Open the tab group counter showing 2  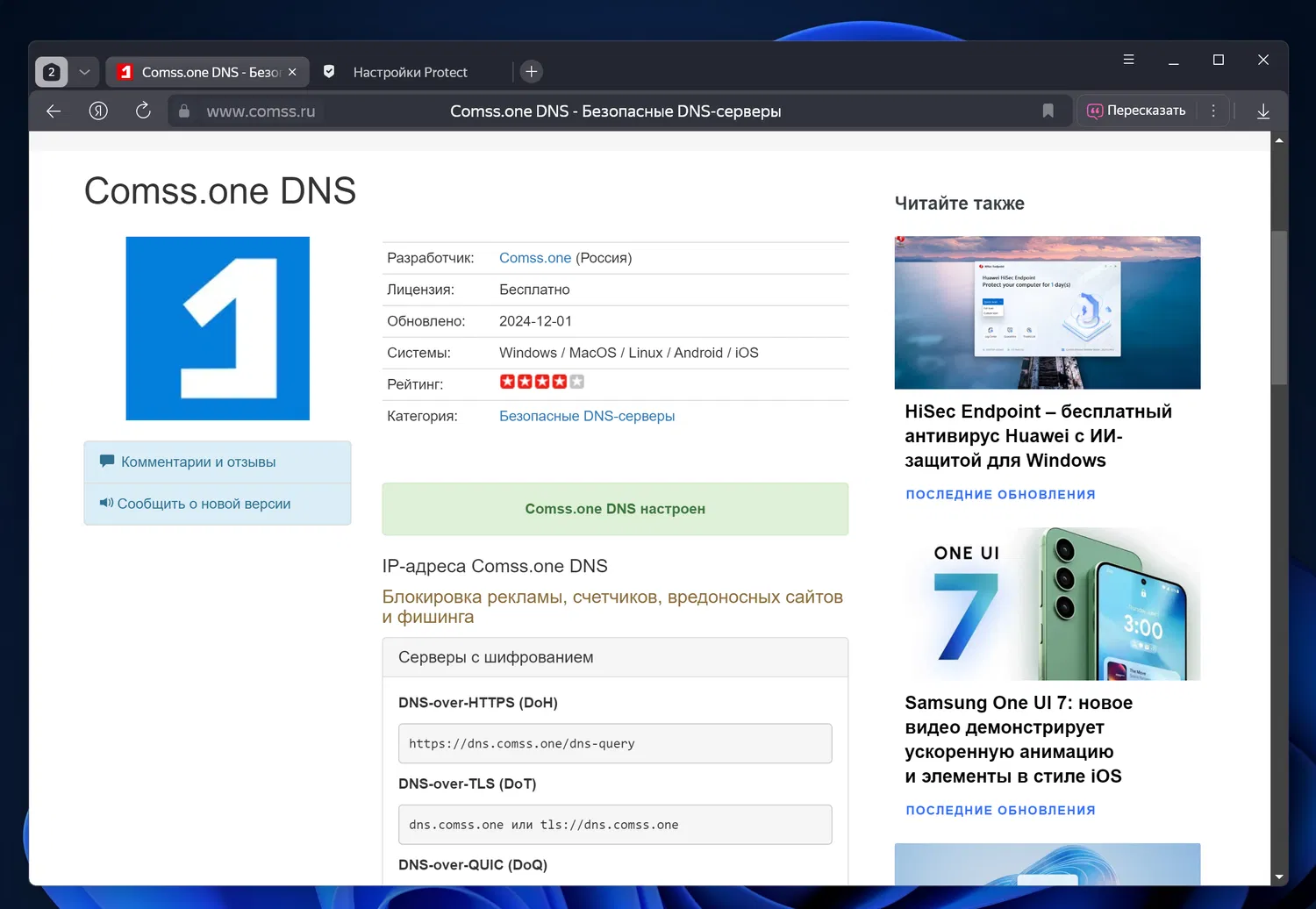pos(51,72)
